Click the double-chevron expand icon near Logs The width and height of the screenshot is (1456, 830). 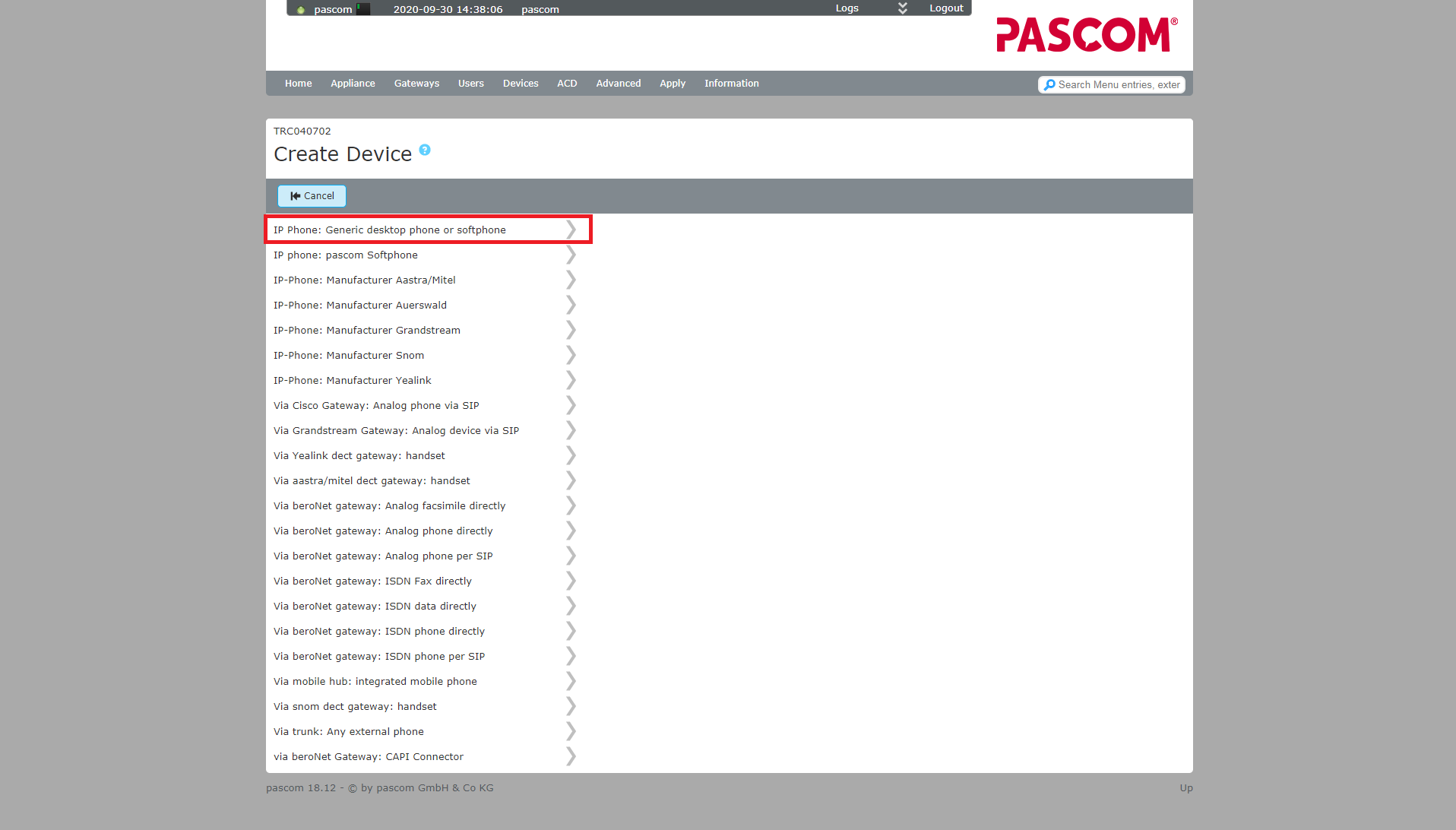(x=902, y=8)
